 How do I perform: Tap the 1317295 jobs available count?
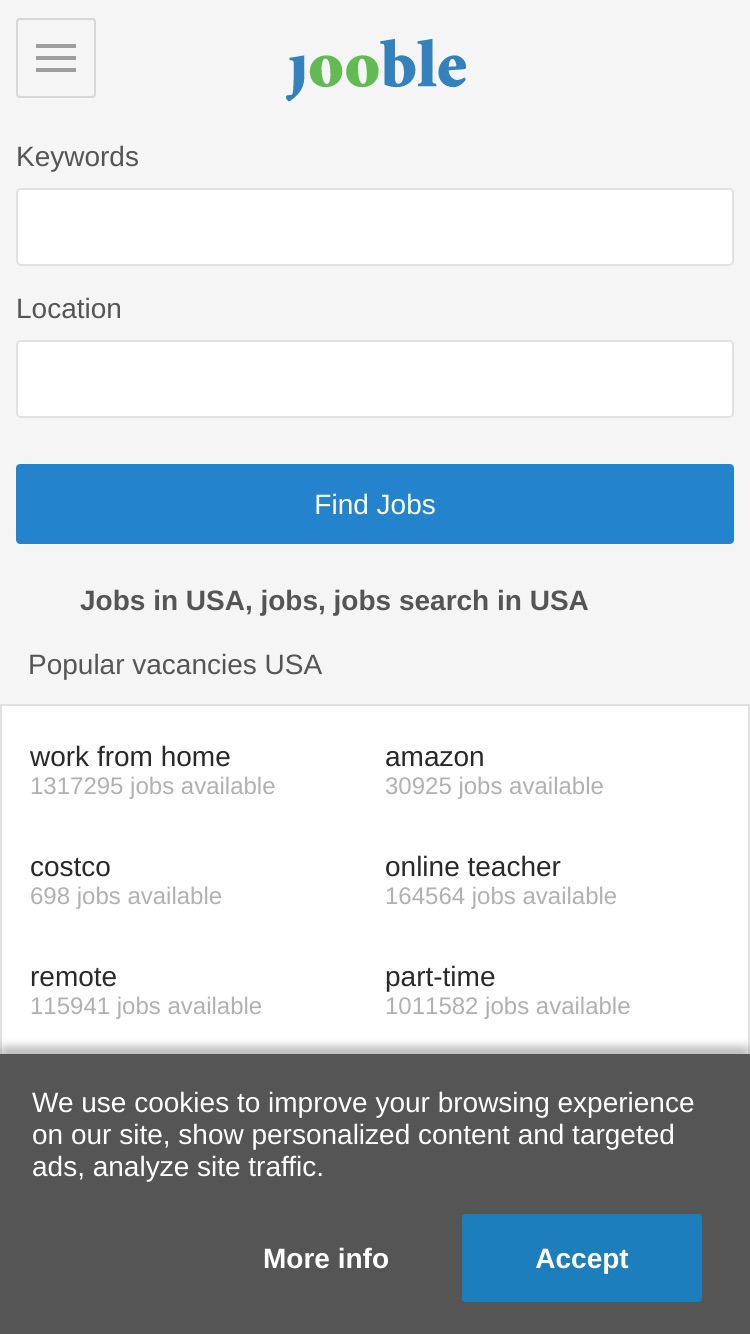tap(152, 786)
